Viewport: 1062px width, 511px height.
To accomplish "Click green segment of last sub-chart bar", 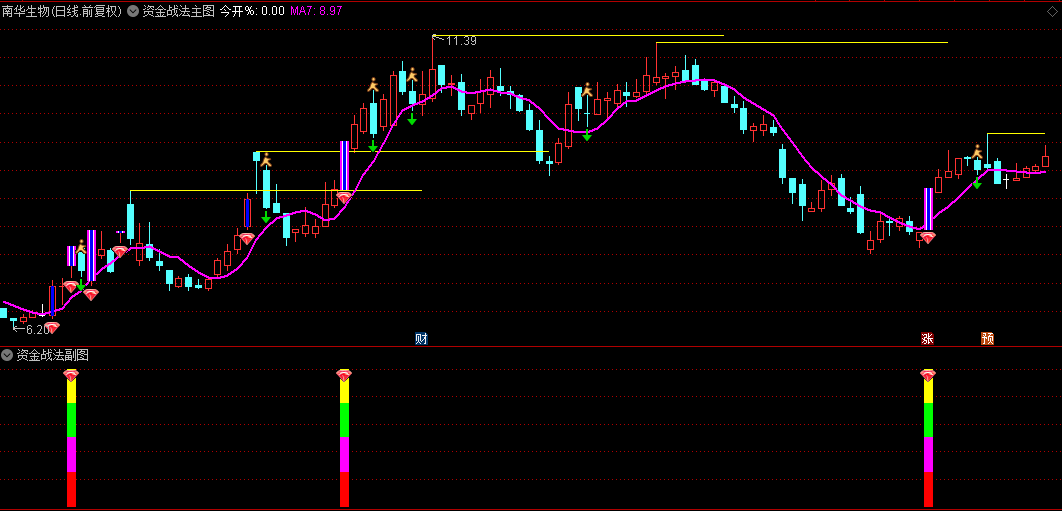I will [x=928, y=420].
